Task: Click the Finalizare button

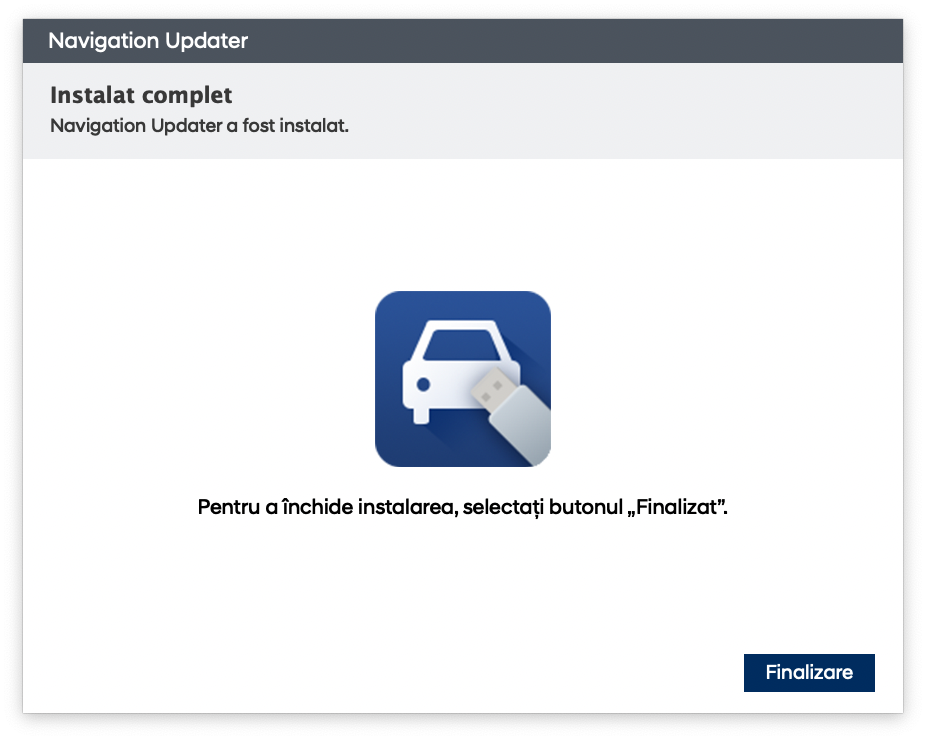Action: (x=809, y=672)
